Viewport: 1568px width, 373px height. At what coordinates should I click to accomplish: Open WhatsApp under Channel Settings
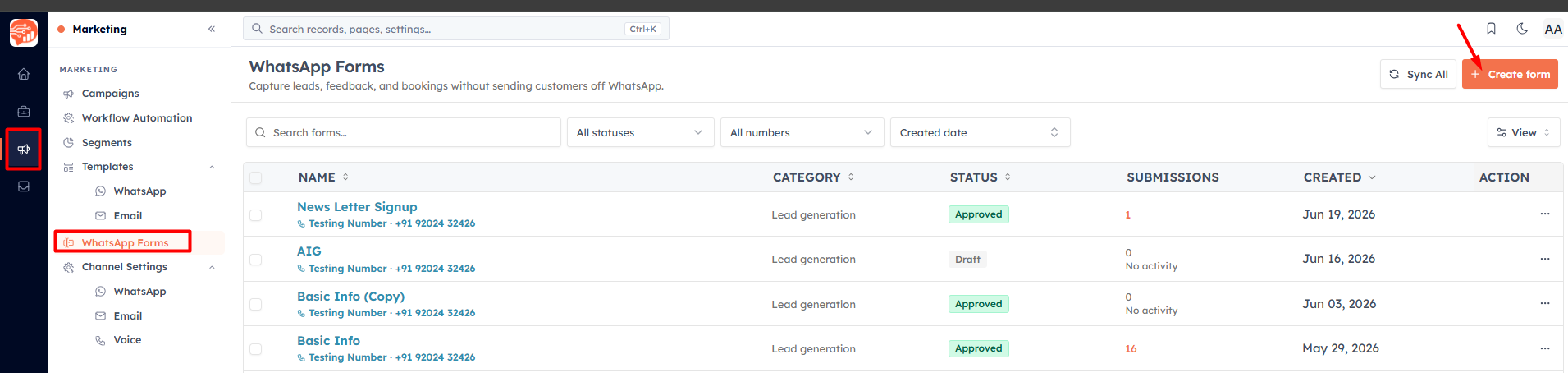[x=139, y=292]
